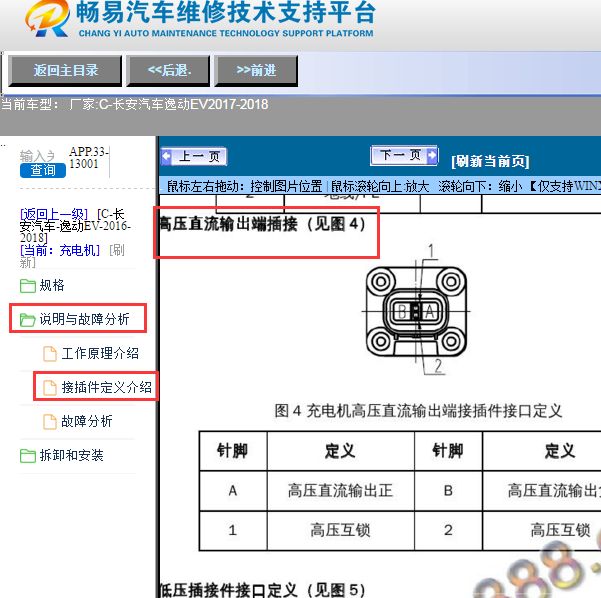Click the left arrow icon on 上一页

(x=167, y=156)
